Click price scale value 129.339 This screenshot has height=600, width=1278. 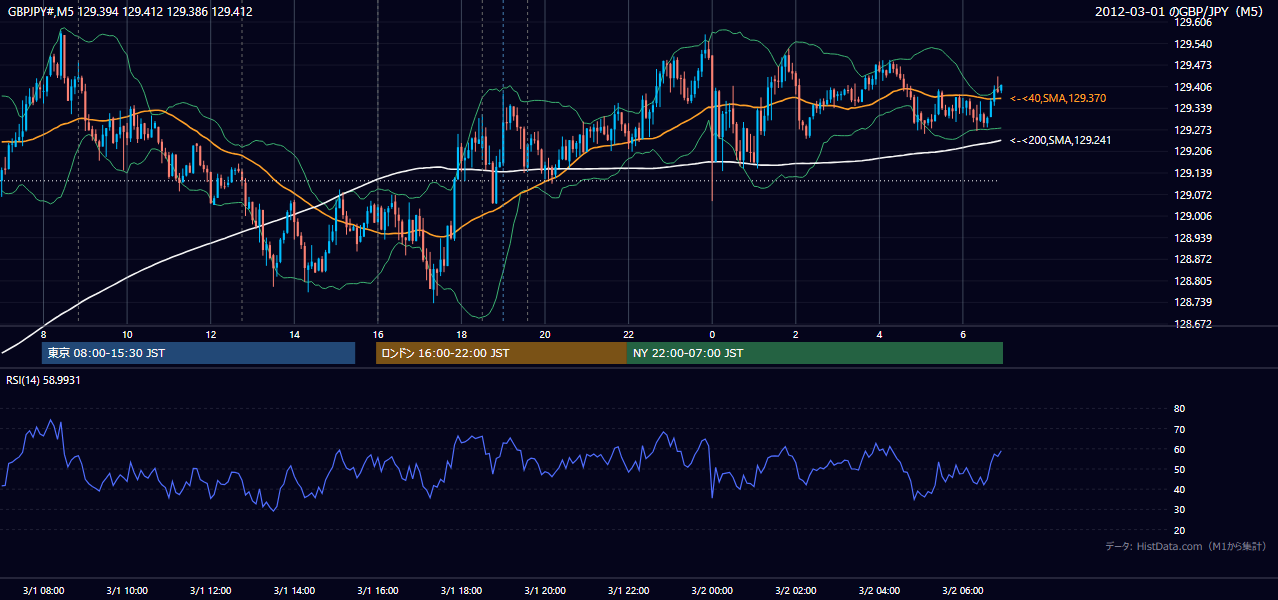[x=1193, y=108]
